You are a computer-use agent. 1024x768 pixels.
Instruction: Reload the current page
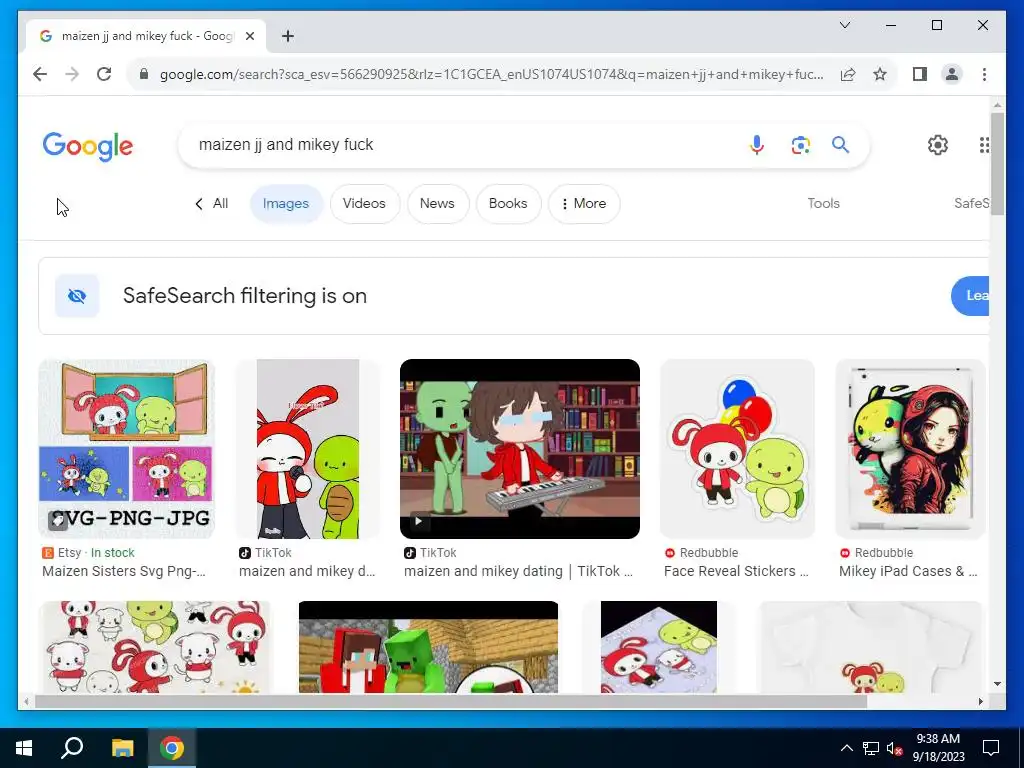pos(104,74)
